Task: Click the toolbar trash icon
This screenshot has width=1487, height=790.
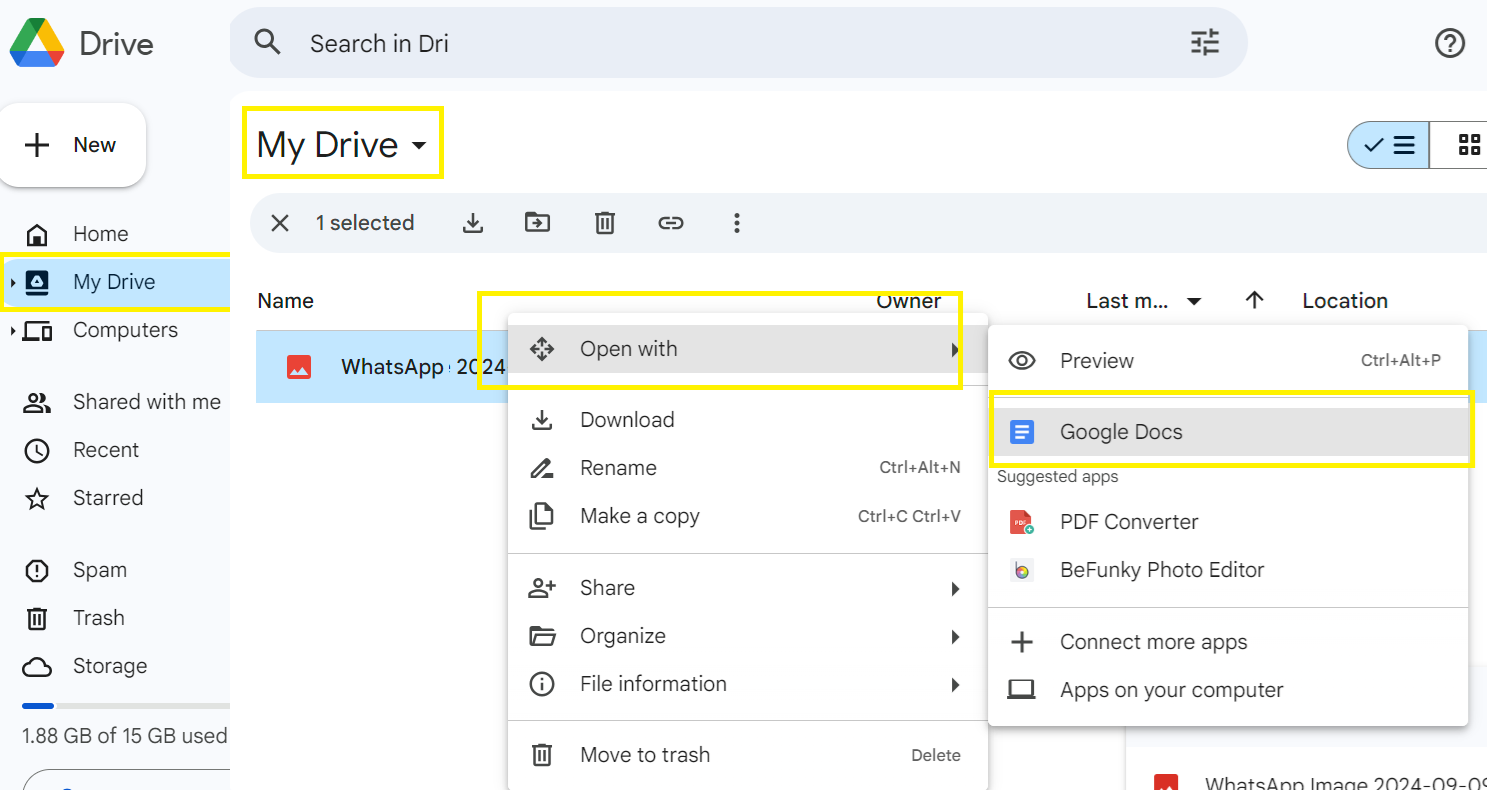Action: [x=604, y=223]
